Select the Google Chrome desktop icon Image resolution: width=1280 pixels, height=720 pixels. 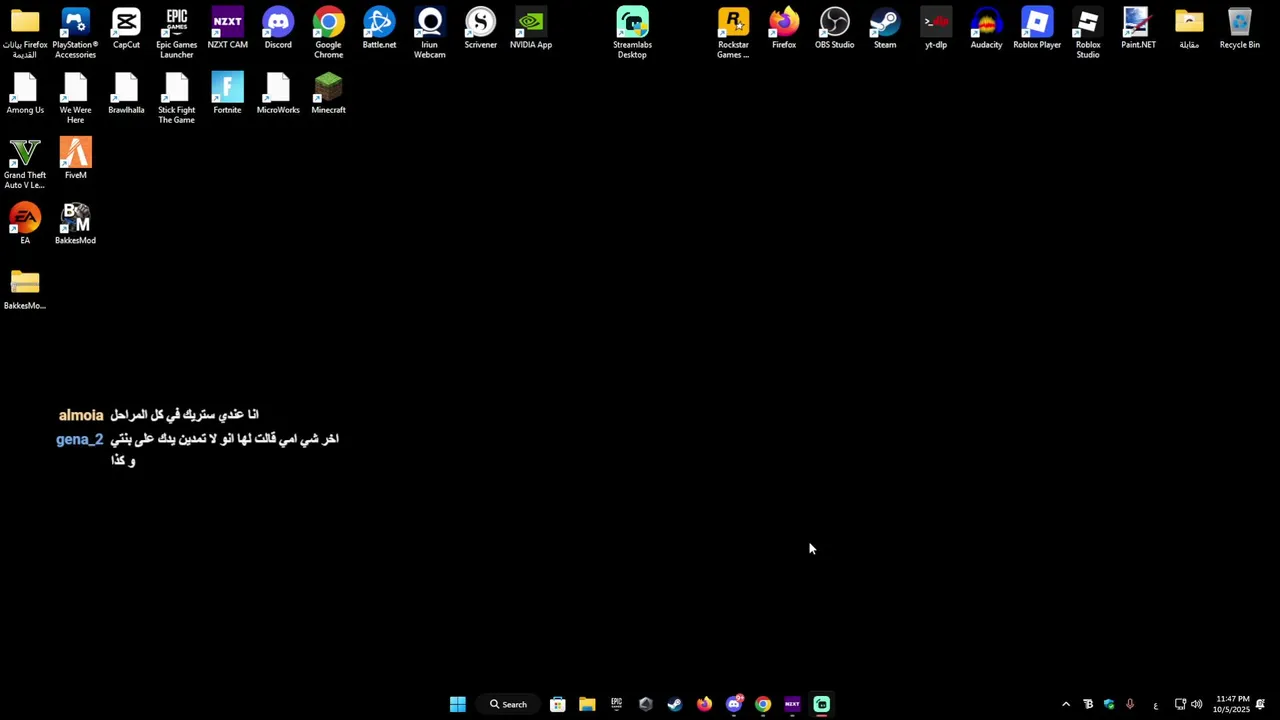click(x=328, y=33)
